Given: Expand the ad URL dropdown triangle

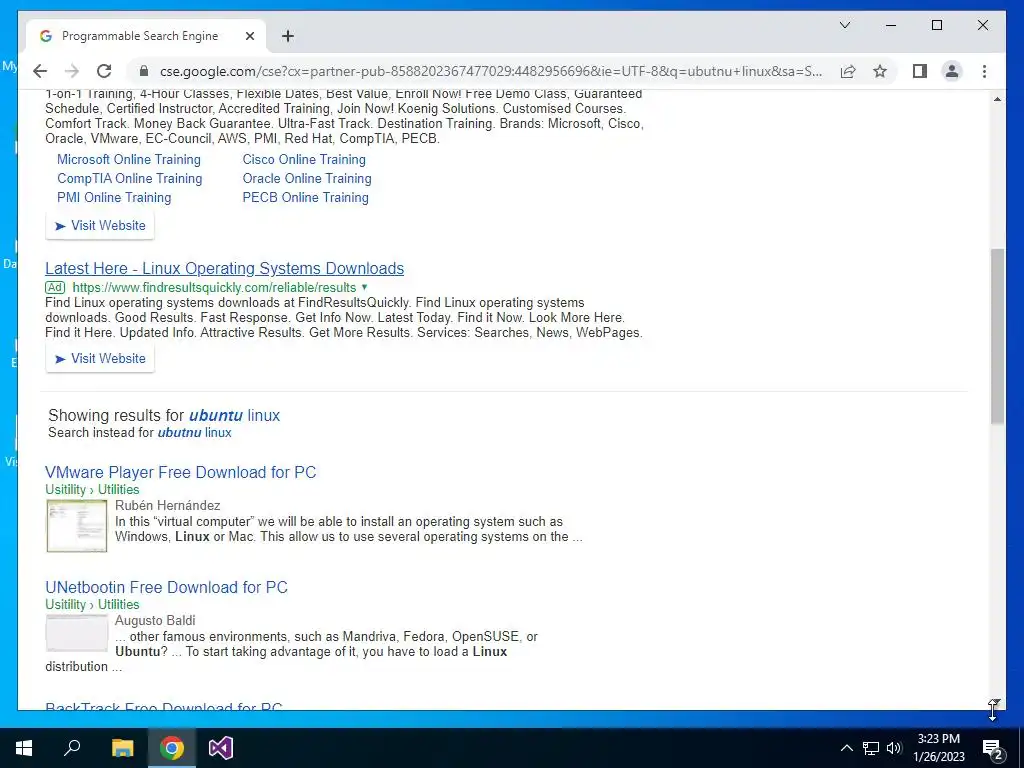Looking at the screenshot, I should (364, 287).
